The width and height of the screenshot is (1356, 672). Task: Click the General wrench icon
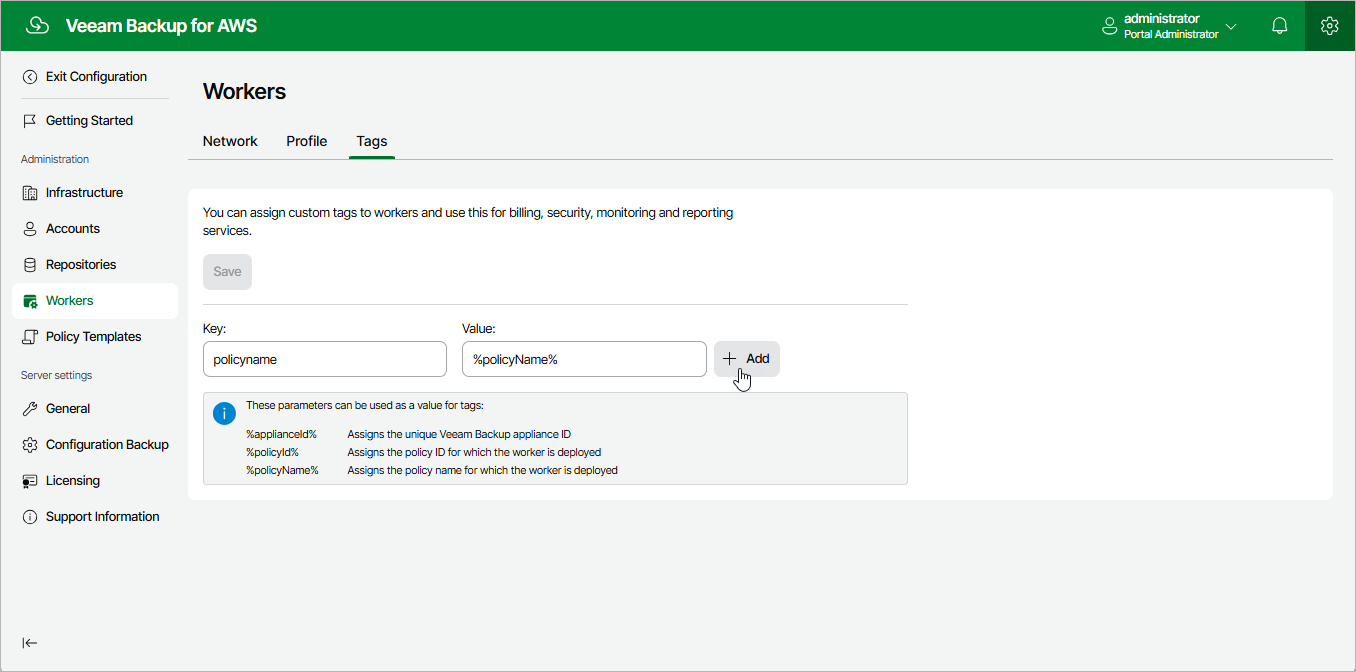coord(30,409)
